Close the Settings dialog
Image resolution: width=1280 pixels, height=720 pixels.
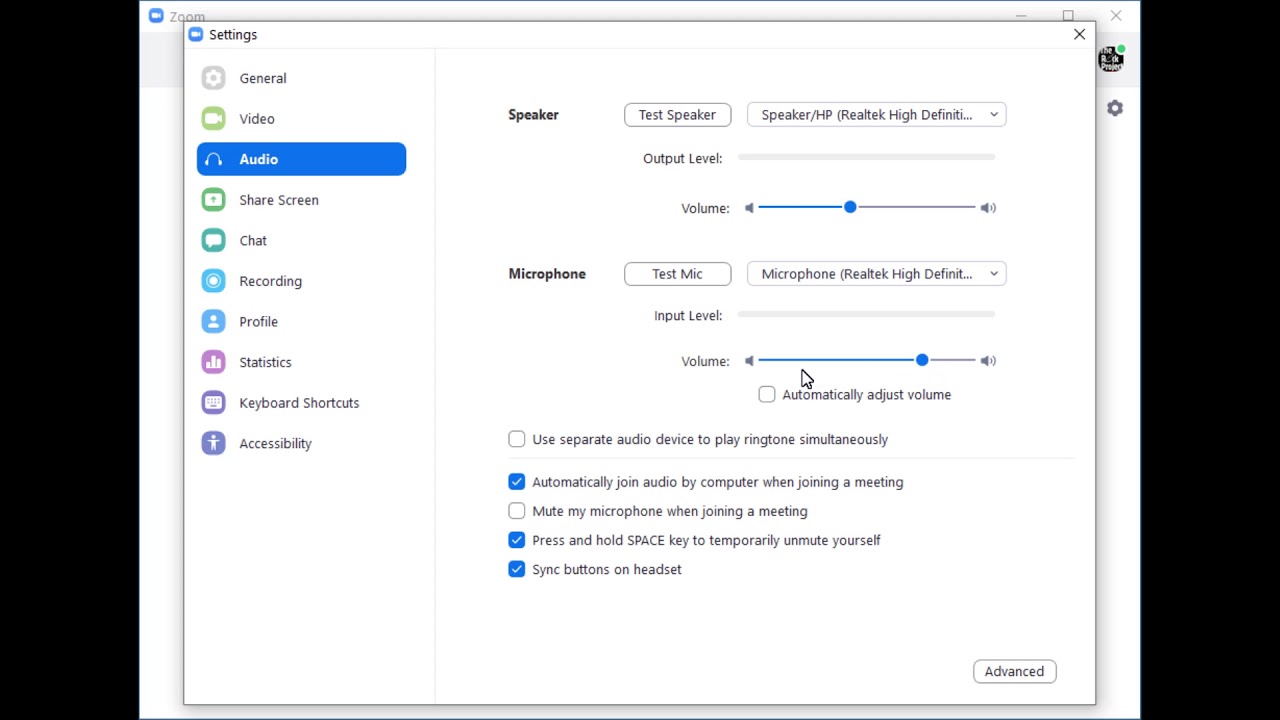[x=1079, y=35]
